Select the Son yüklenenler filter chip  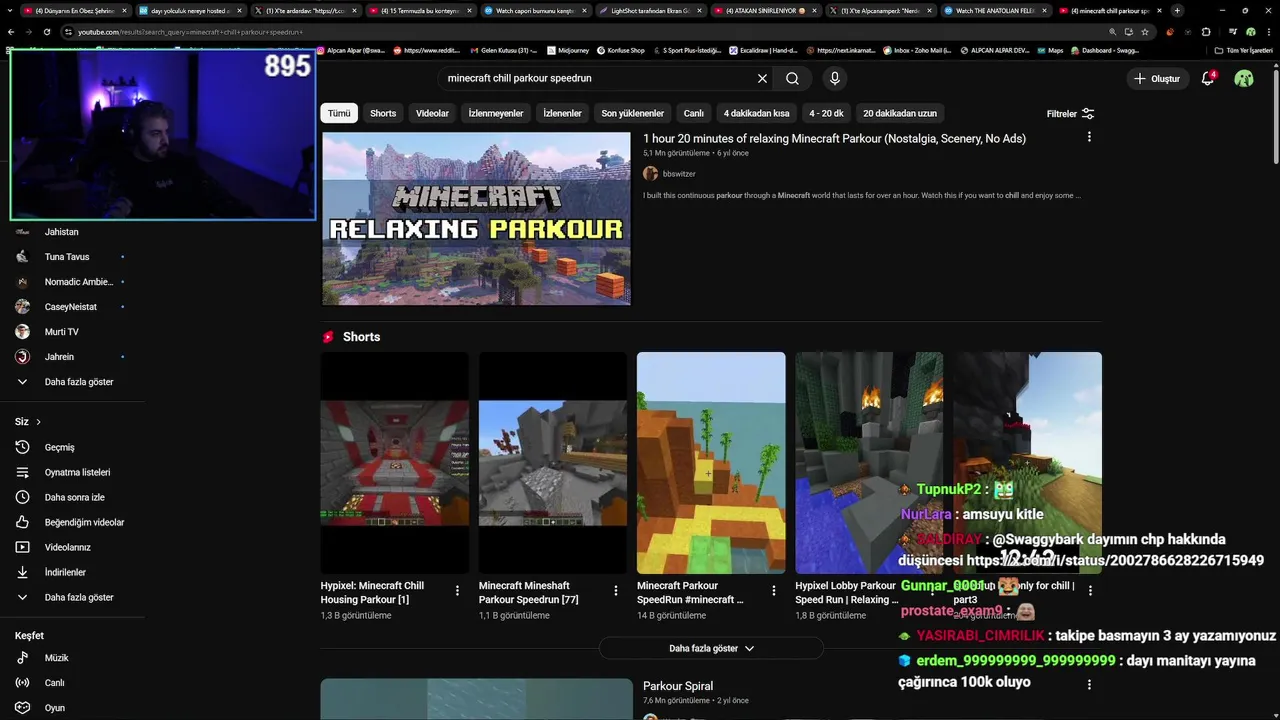coord(632,113)
